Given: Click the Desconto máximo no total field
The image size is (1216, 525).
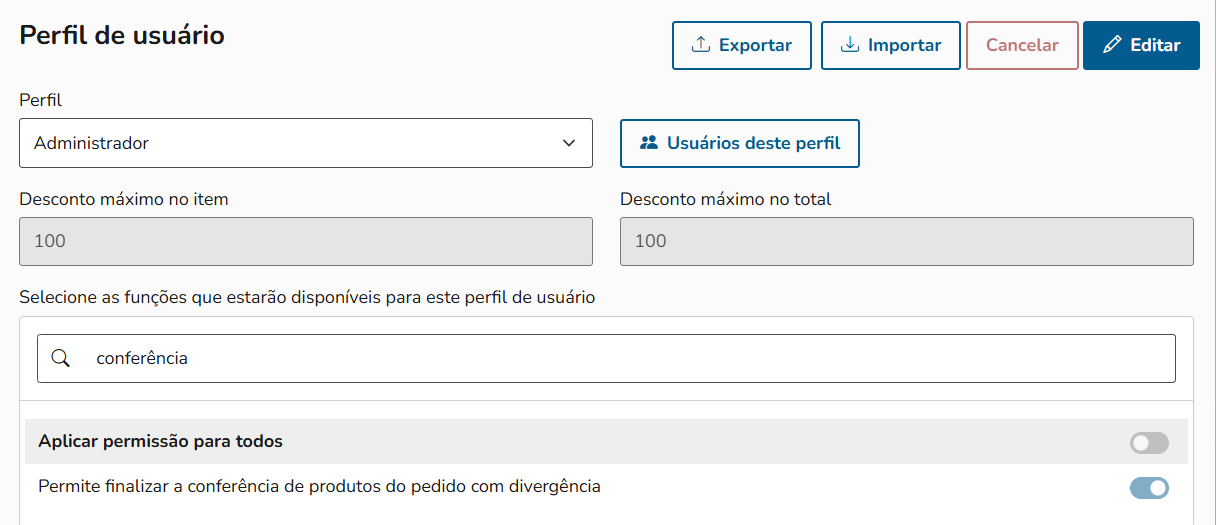Looking at the screenshot, I should [906, 241].
